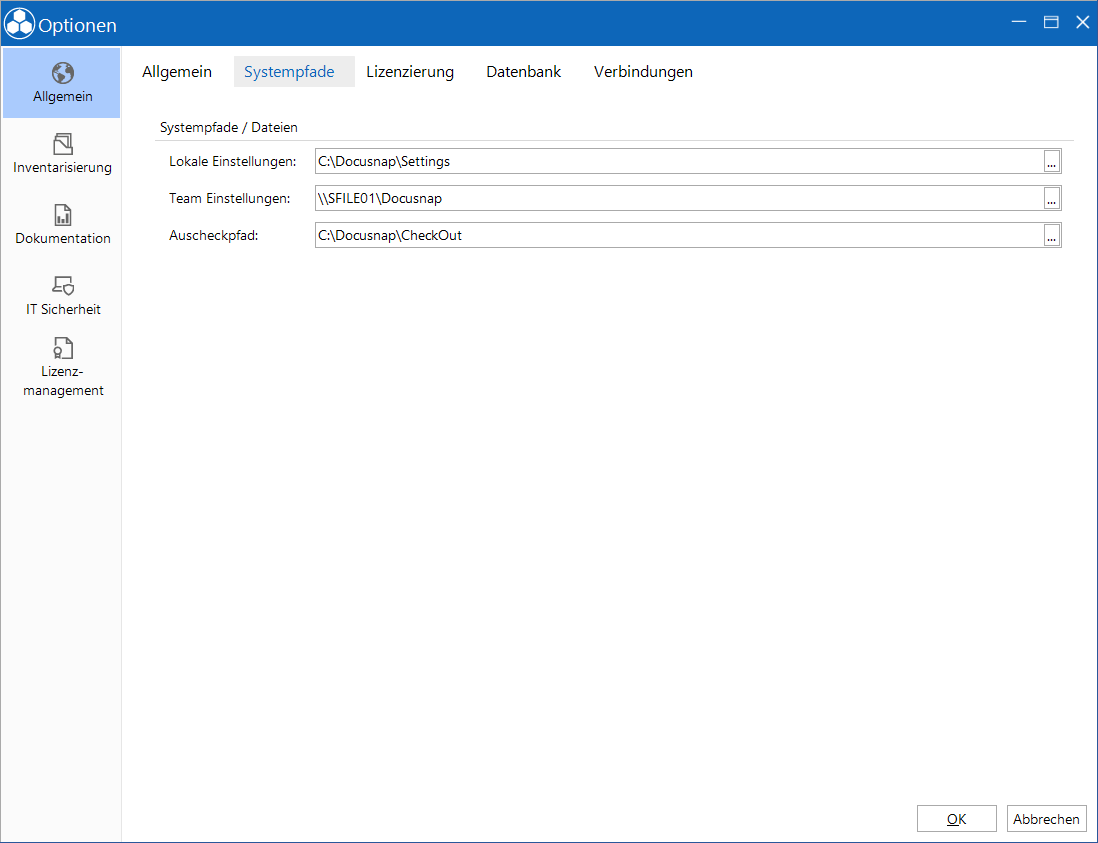
Task: Switch to the Allgemein tab
Action: click(176, 71)
